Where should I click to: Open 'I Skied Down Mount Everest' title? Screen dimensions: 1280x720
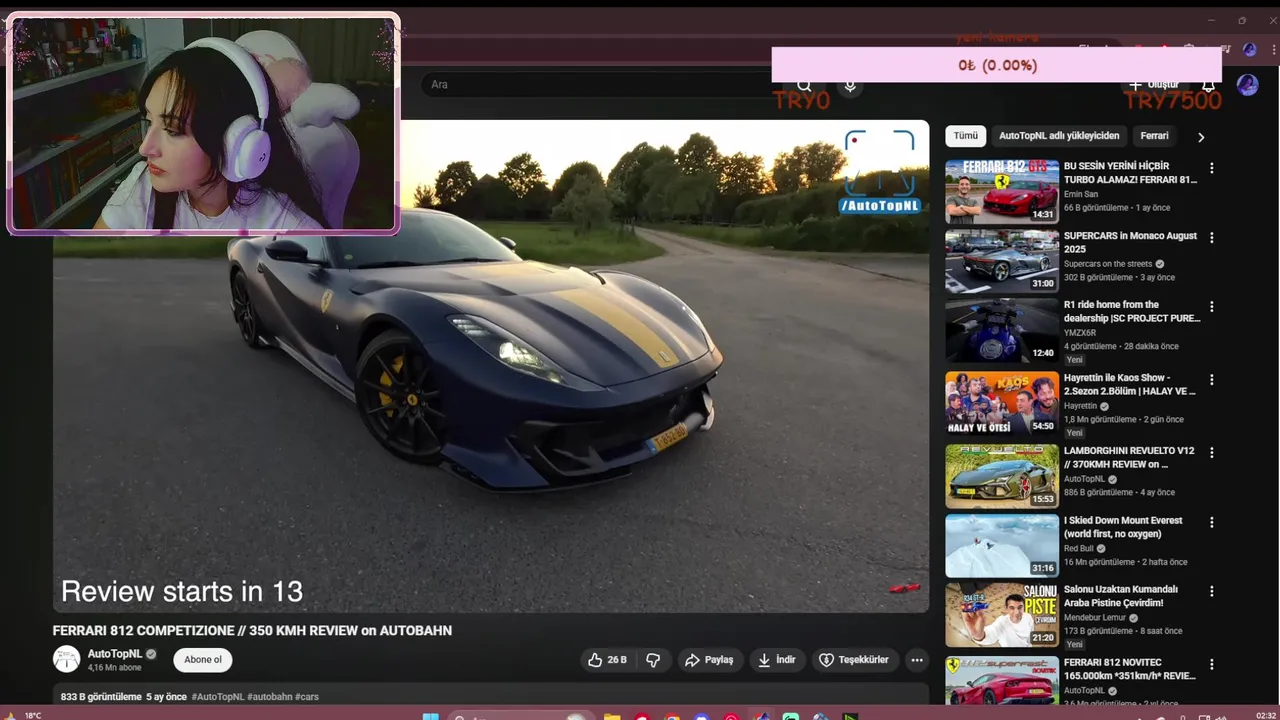click(x=1123, y=527)
